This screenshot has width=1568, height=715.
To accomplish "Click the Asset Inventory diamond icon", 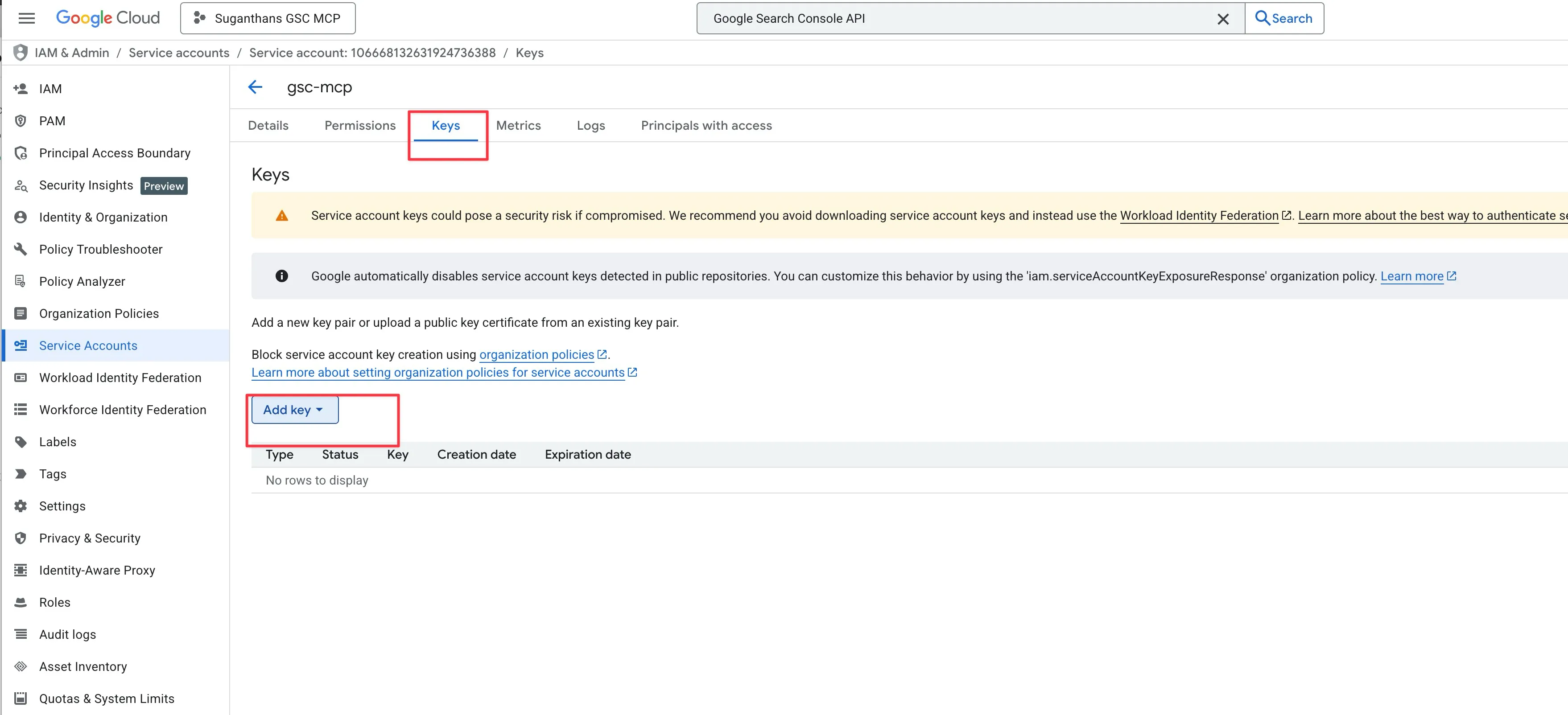I will 21,666.
